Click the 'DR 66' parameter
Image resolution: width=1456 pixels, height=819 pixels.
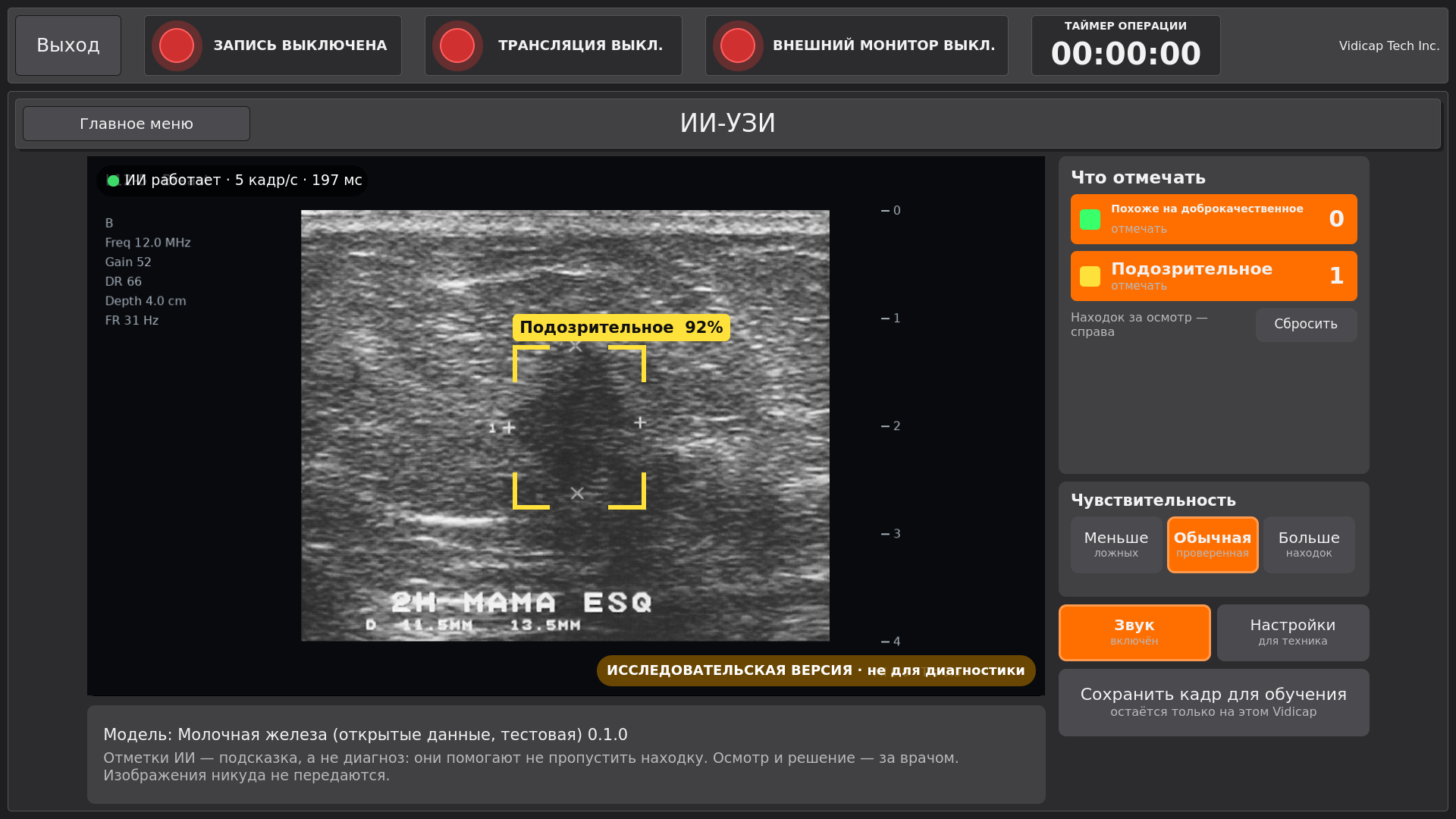point(124,281)
